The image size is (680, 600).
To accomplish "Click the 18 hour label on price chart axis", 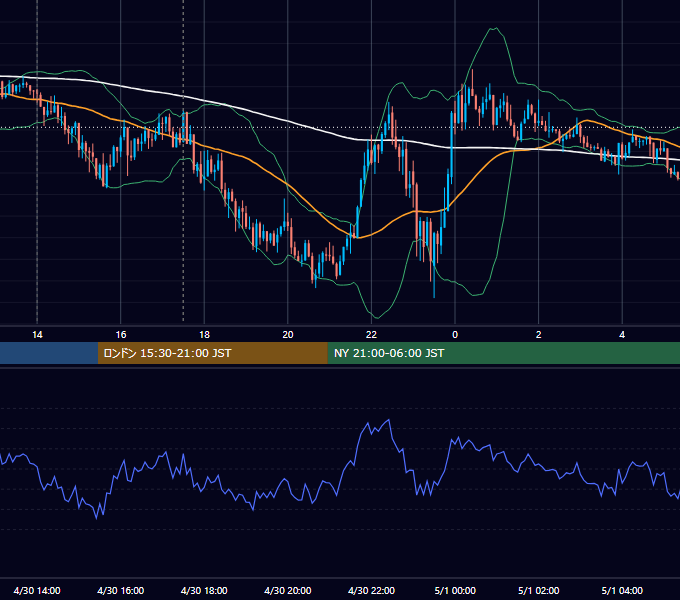I will (x=204, y=335).
